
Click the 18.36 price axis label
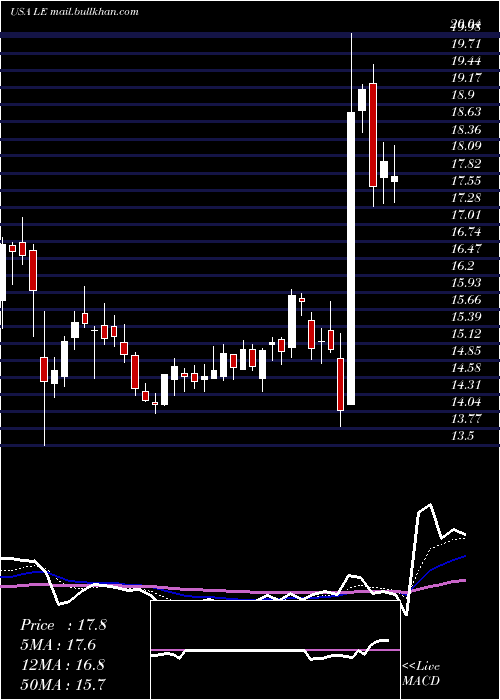[x=467, y=129]
